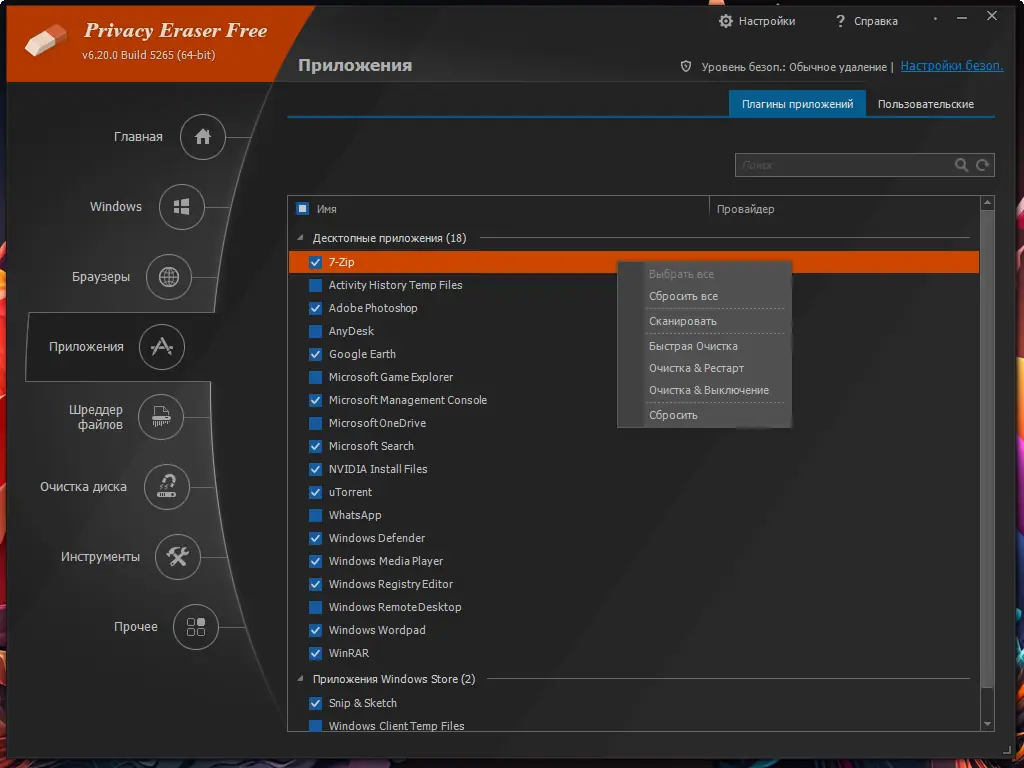Viewport: 1024px width, 768px height.
Task: Select the Windows Remote Desktop row
Action: coord(633,607)
